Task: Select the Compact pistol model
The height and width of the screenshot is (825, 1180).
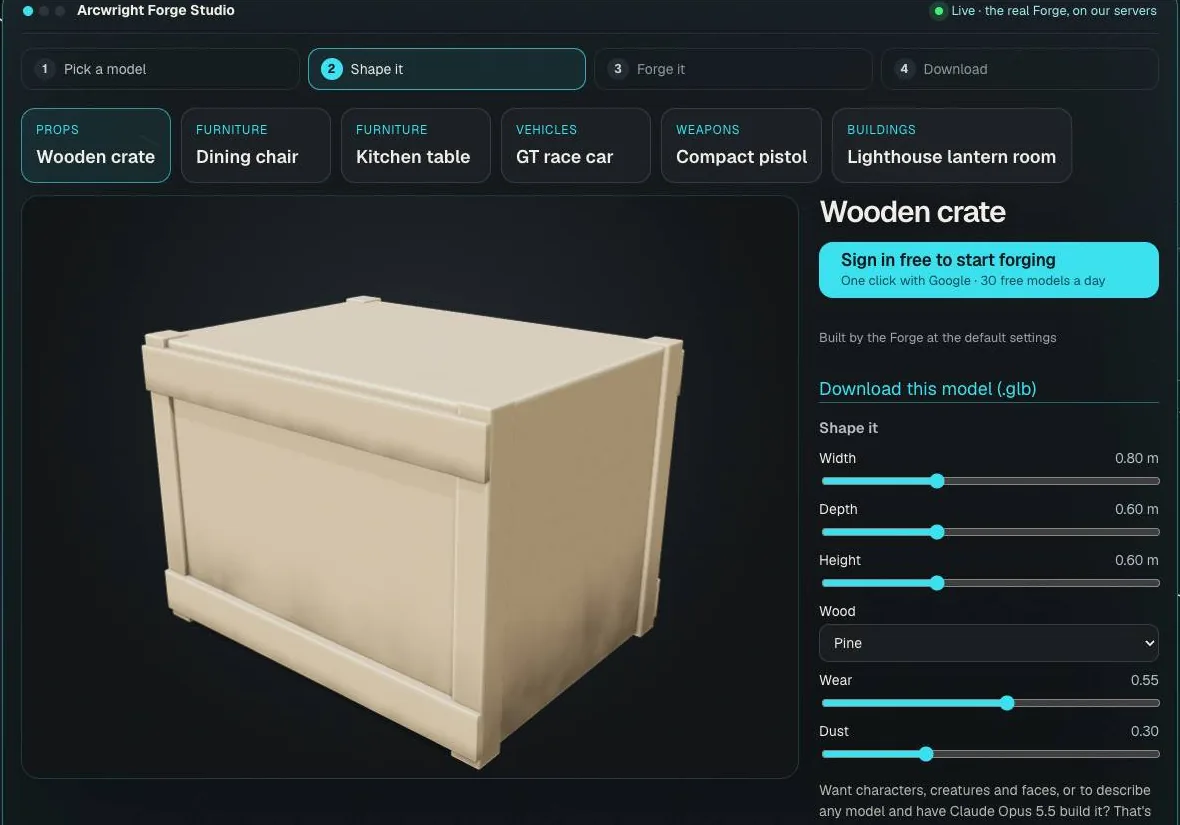Action: tap(741, 145)
